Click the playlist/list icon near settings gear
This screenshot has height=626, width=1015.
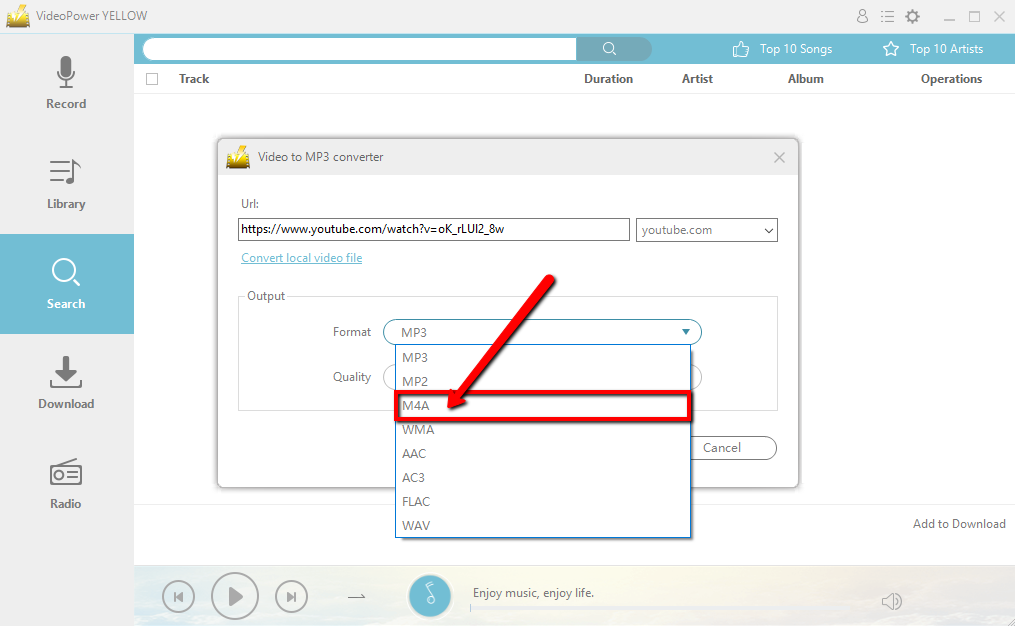[x=887, y=16]
